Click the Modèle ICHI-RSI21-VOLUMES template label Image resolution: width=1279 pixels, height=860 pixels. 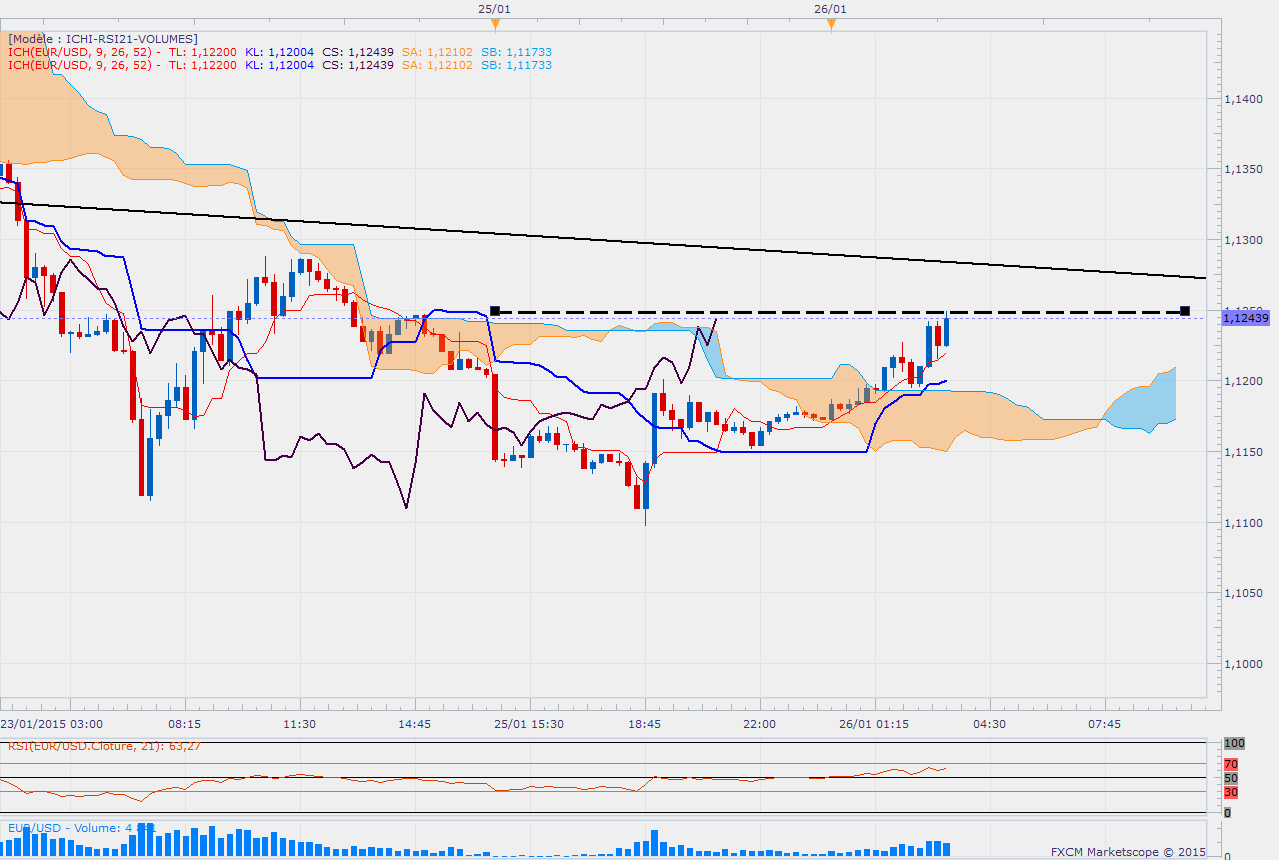102,39
